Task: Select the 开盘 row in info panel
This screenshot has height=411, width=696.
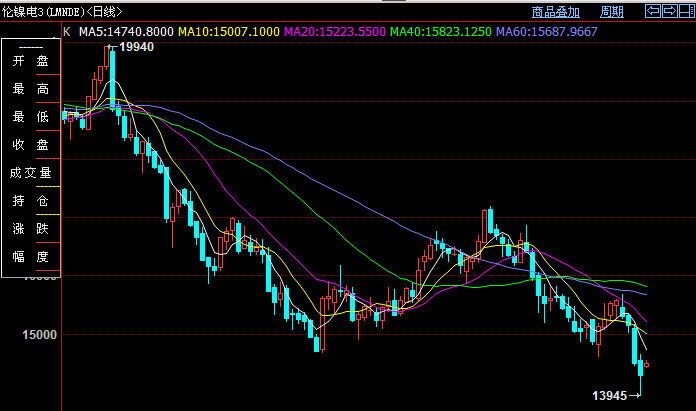Action: coord(30,62)
